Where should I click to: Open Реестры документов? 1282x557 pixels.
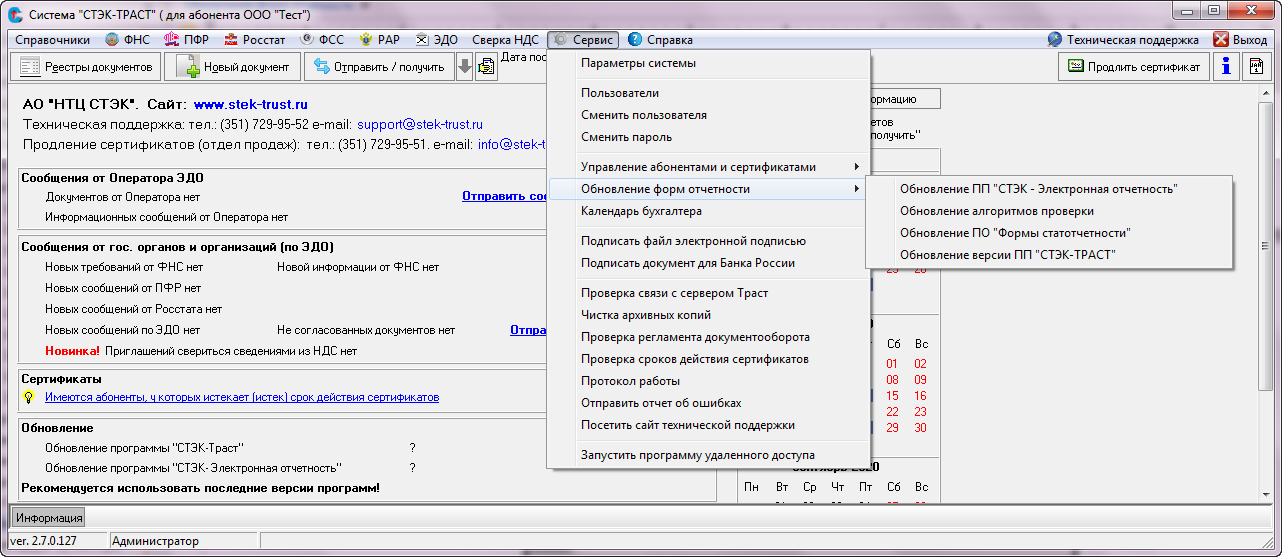point(85,67)
